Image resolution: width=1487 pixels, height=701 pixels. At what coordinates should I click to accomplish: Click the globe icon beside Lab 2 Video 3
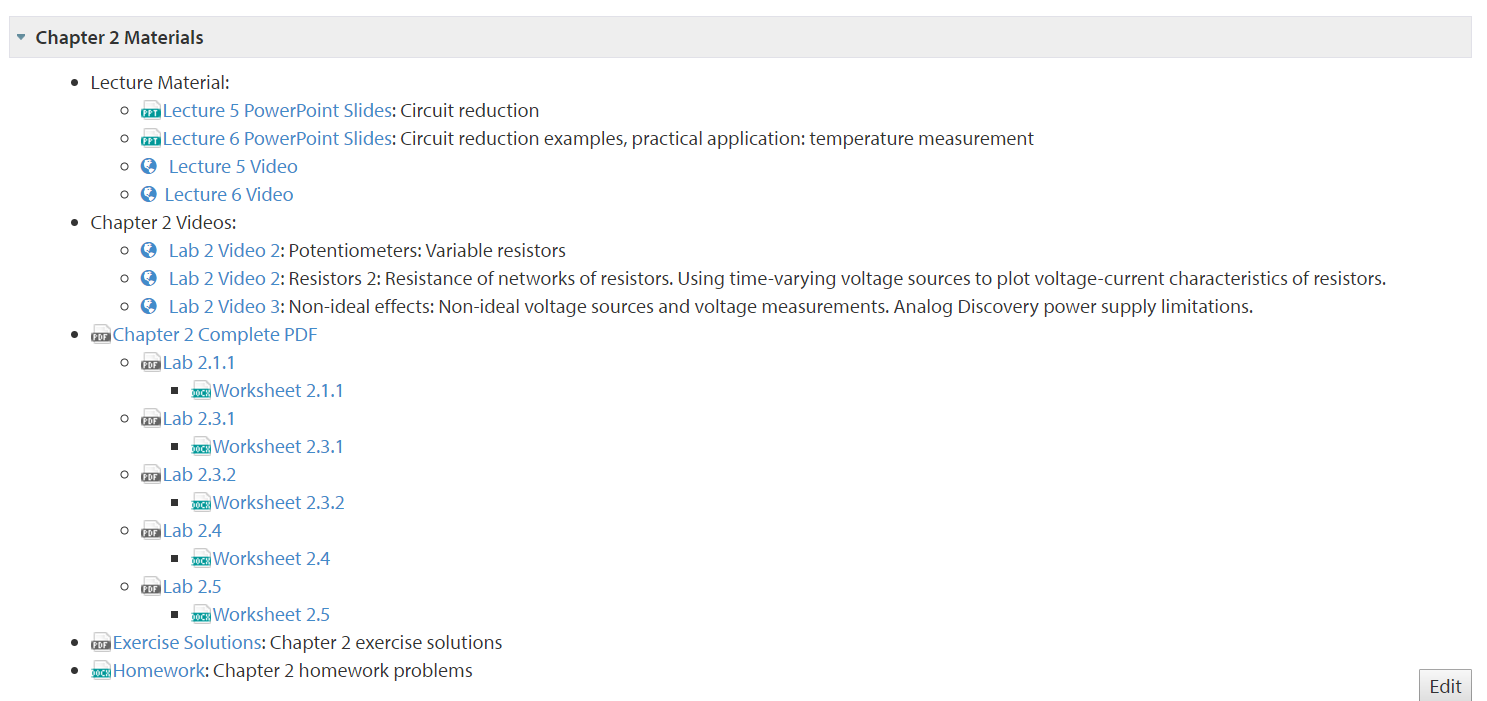pos(149,306)
